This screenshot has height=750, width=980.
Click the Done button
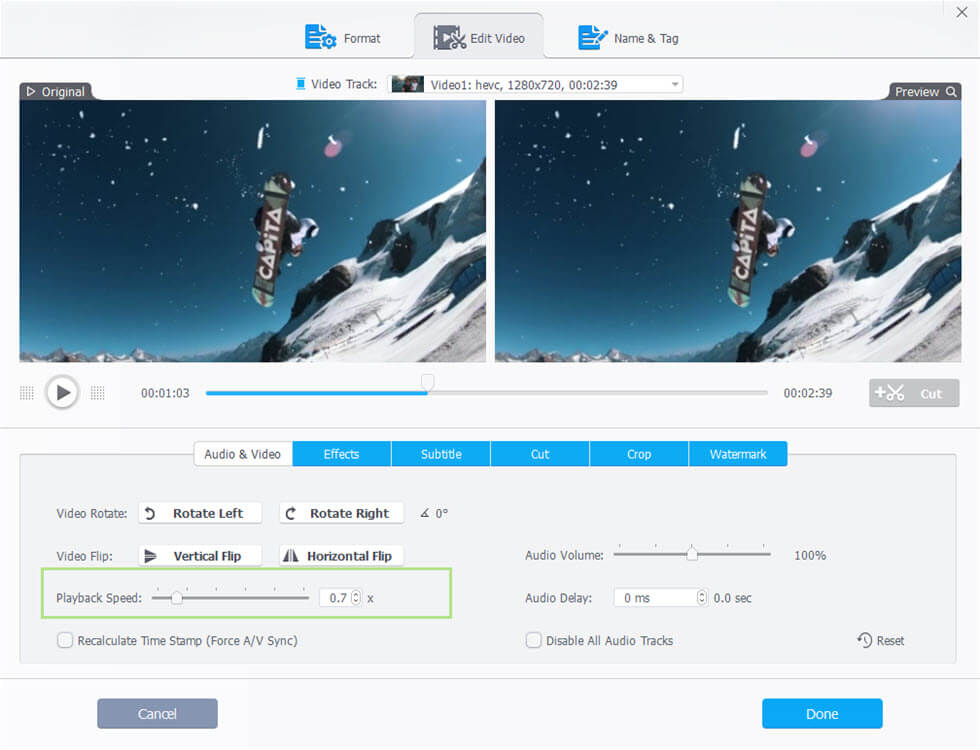tap(822, 714)
